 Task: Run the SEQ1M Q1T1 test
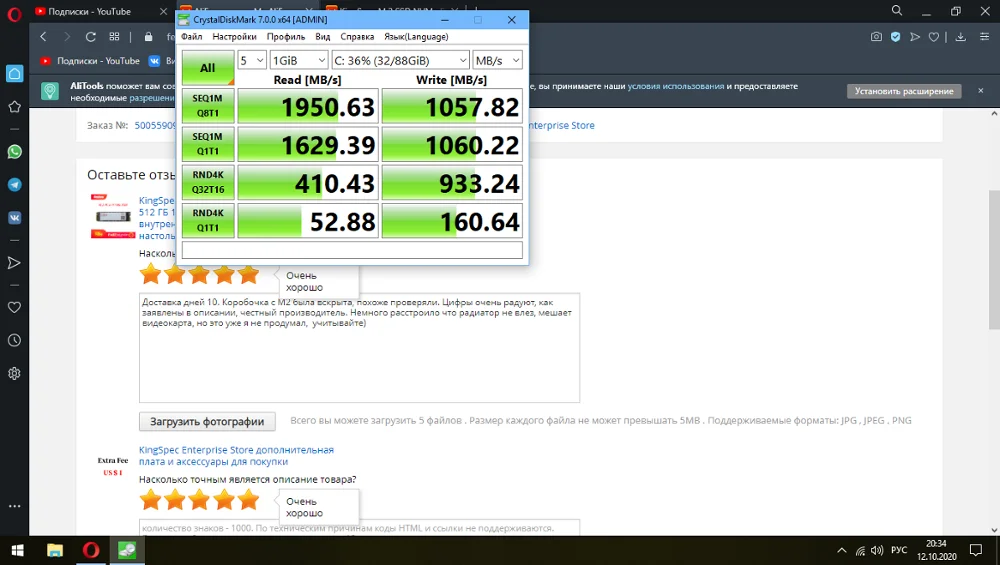208,144
